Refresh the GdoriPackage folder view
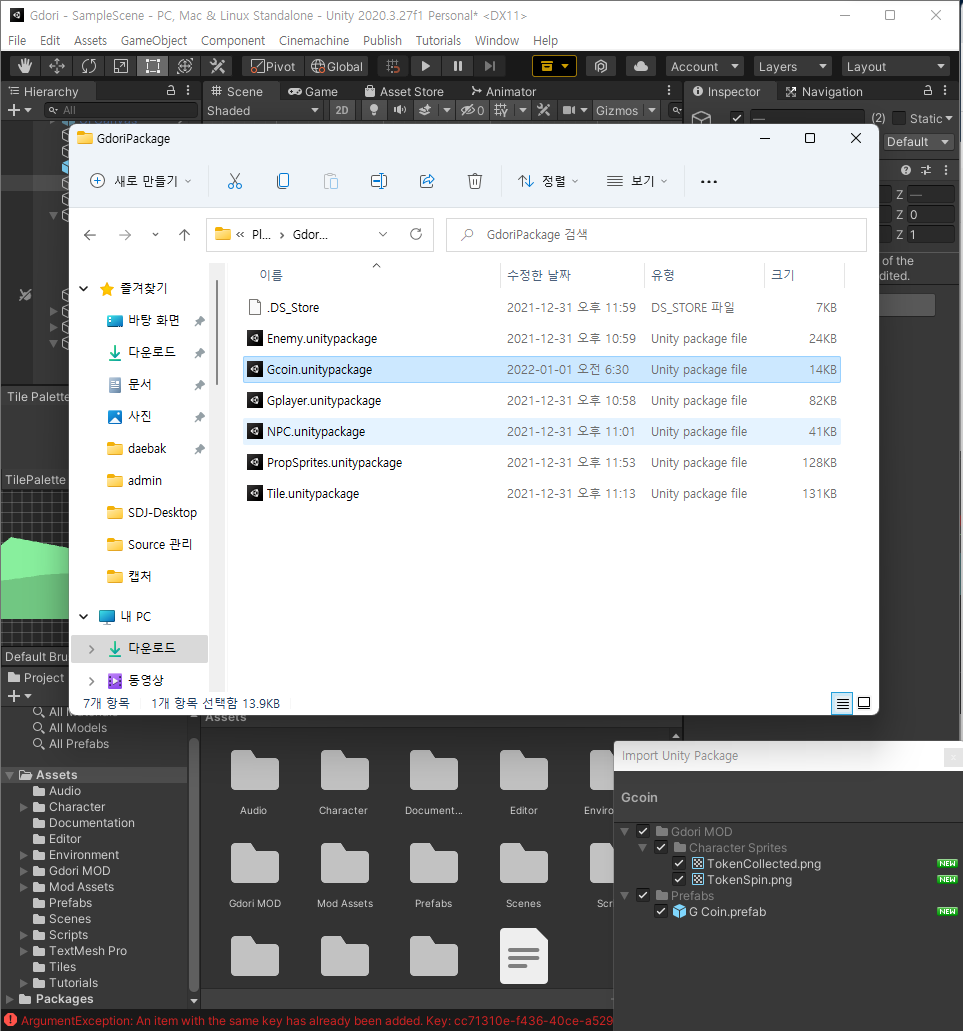The width and height of the screenshot is (963, 1031). coord(415,234)
